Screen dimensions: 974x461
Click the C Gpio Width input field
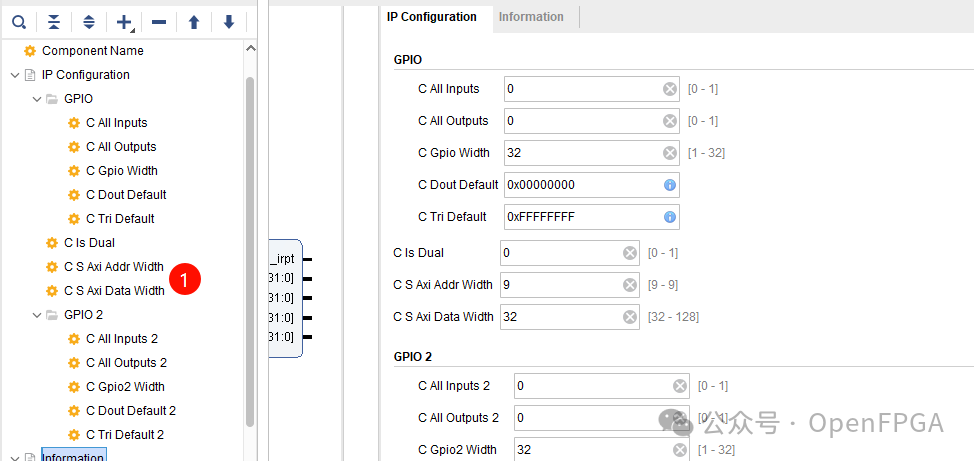click(591, 153)
